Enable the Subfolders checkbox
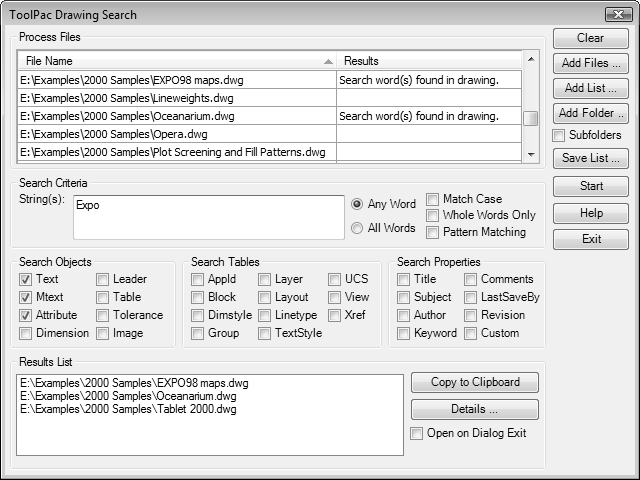640x480 pixels. coord(558,135)
